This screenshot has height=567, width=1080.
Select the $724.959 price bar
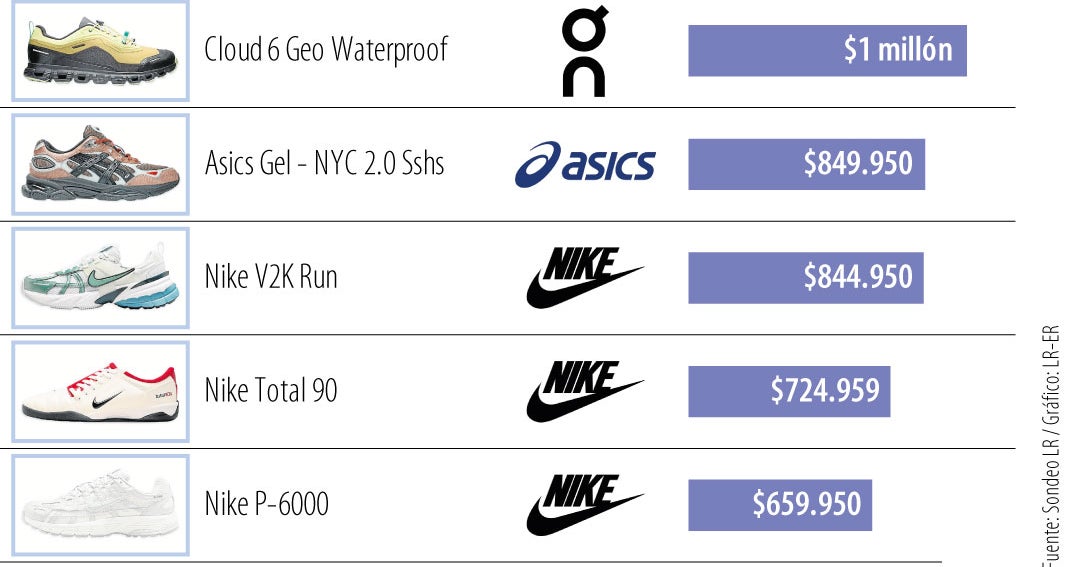coord(789,391)
